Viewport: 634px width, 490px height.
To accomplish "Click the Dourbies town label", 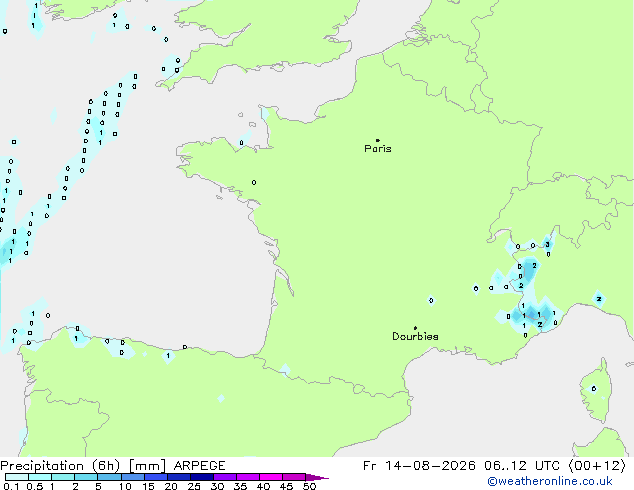I will click(x=415, y=336).
